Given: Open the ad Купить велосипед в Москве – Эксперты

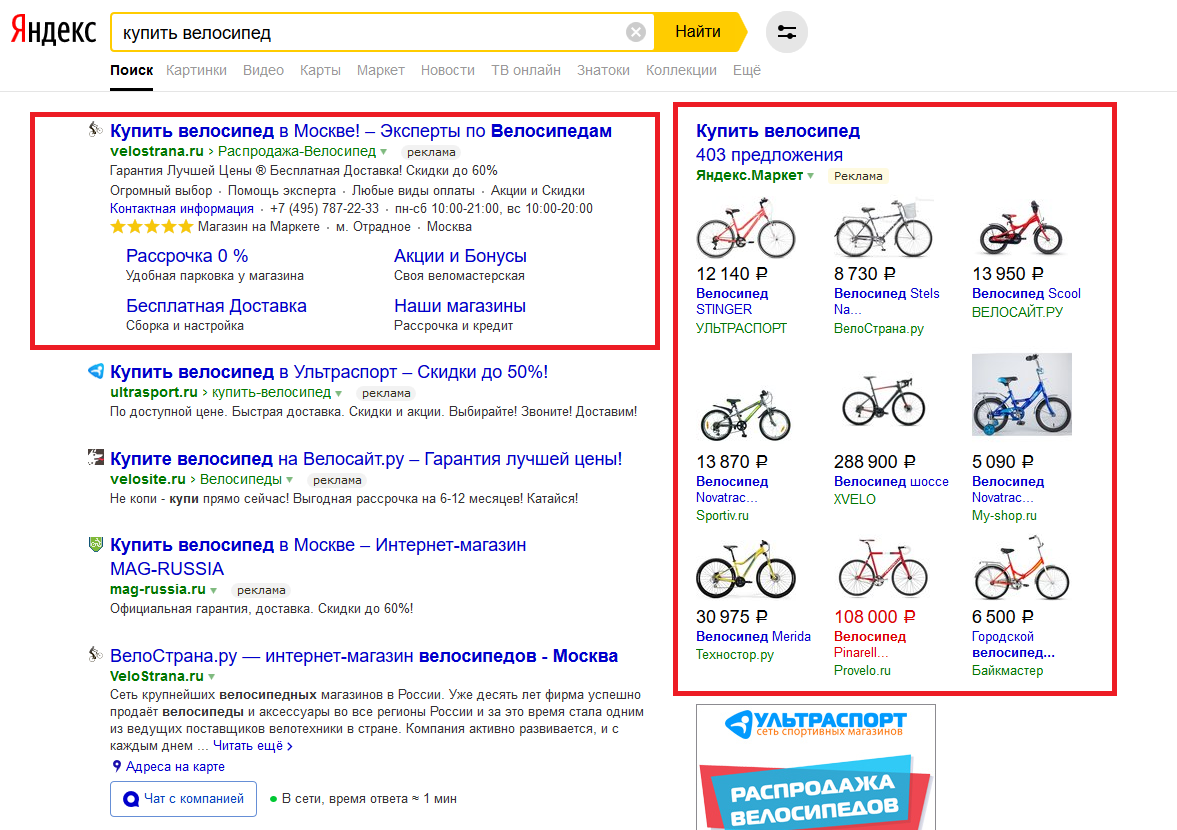Looking at the screenshot, I should (360, 131).
